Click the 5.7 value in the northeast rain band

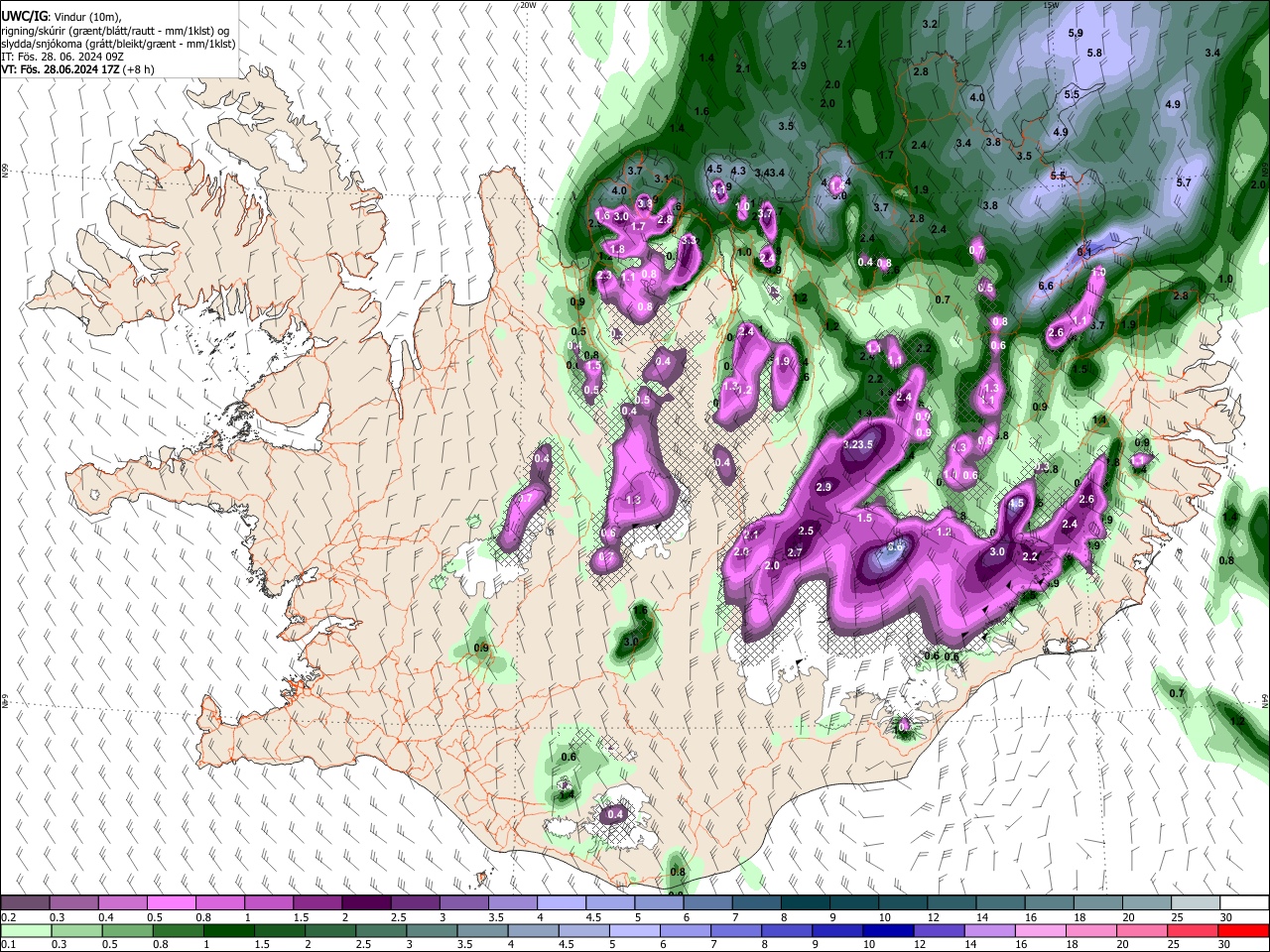(1183, 182)
